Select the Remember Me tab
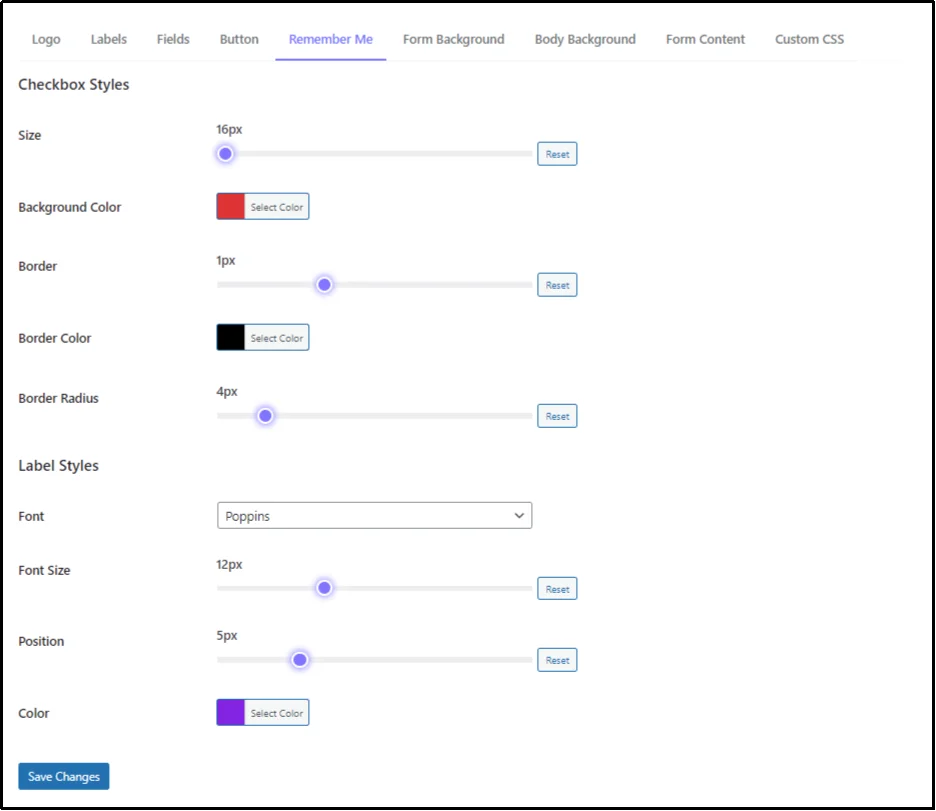936x811 pixels. (330, 39)
